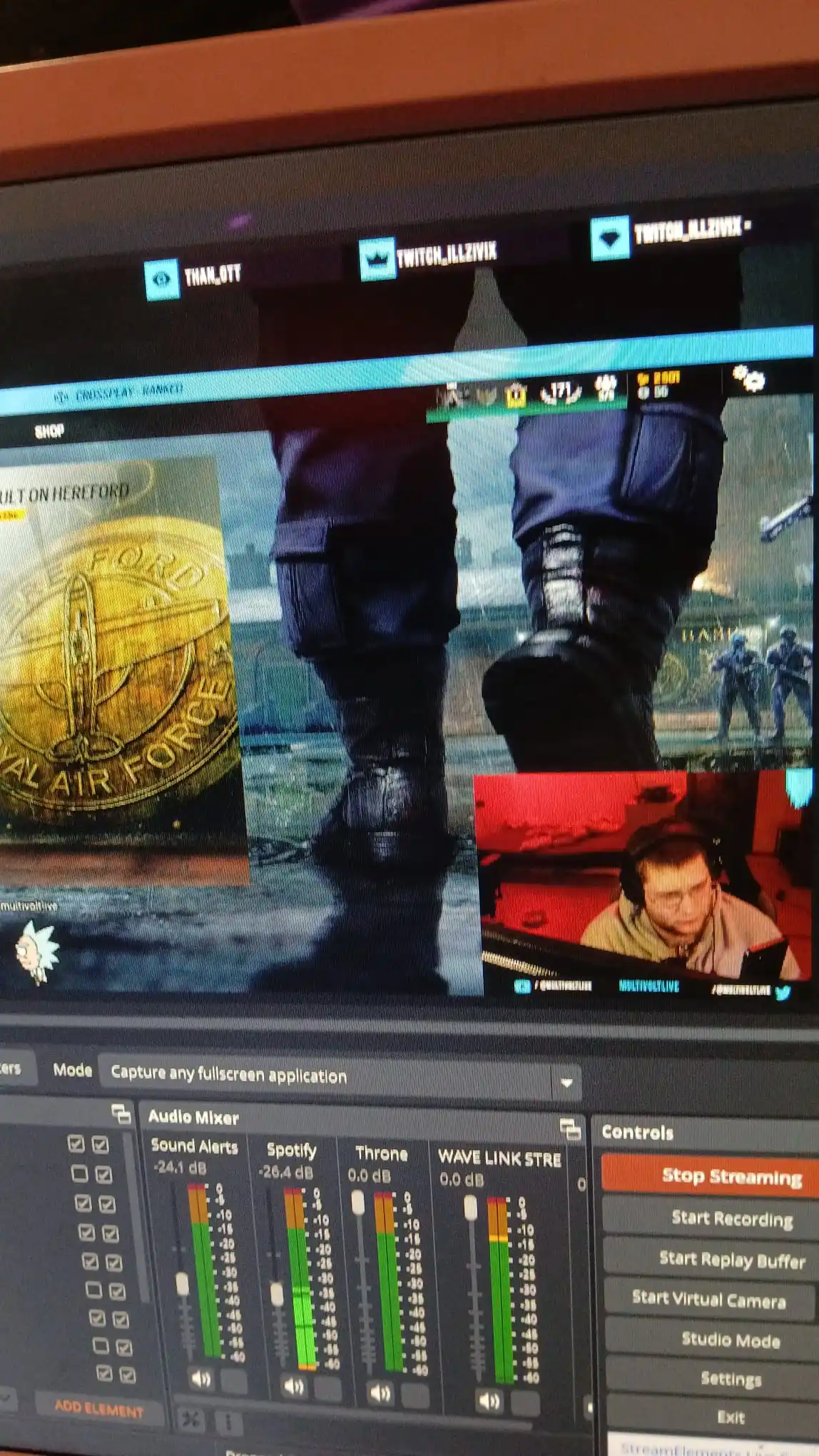Pop out the Audio Mixer dock
This screenshot has width=819, height=1456.
pyautogui.click(x=570, y=1129)
